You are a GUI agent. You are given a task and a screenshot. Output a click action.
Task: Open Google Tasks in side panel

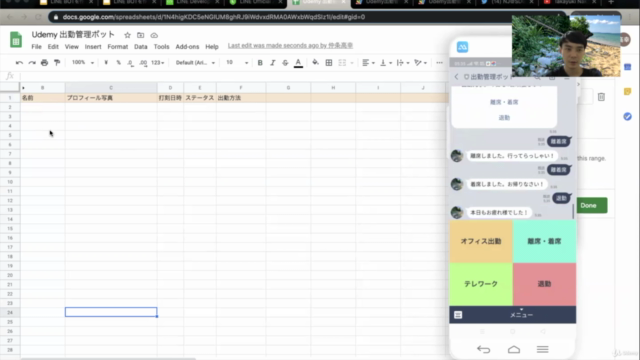pos(627,117)
